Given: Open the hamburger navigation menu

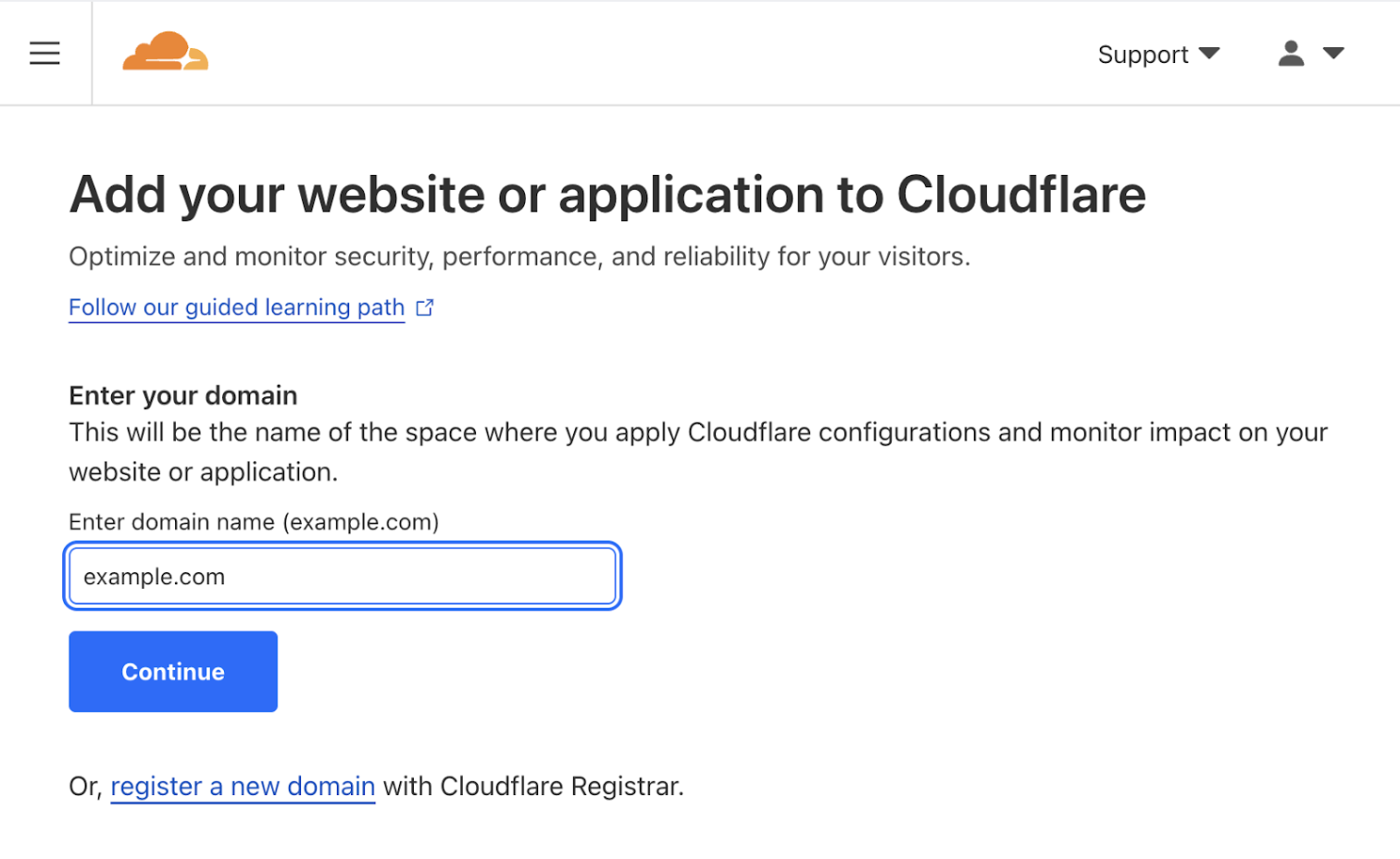Looking at the screenshot, I should [44, 54].
